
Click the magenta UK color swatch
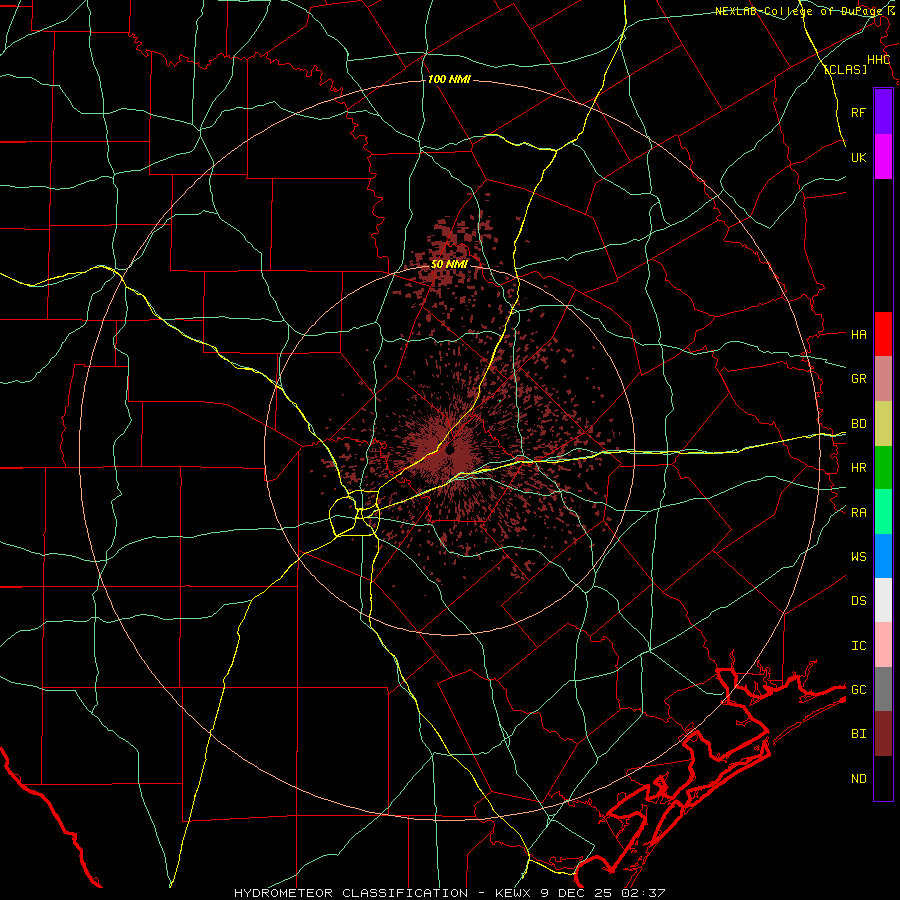(883, 157)
